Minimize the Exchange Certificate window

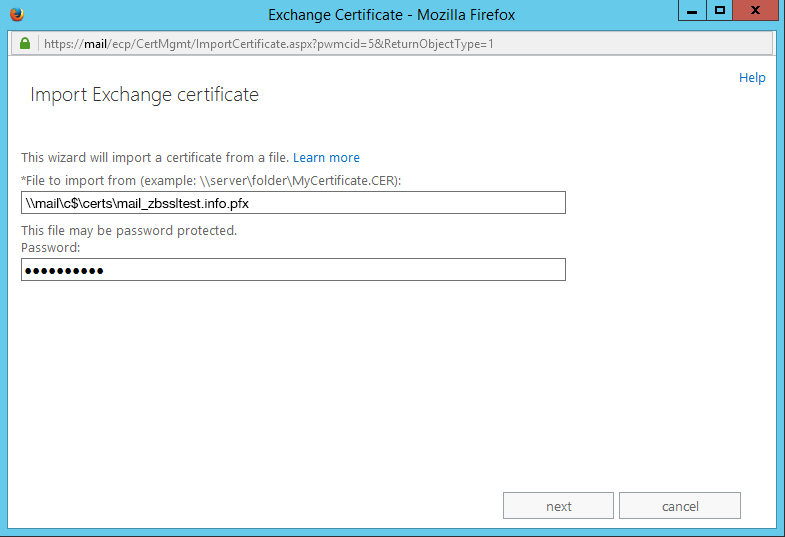tap(692, 11)
